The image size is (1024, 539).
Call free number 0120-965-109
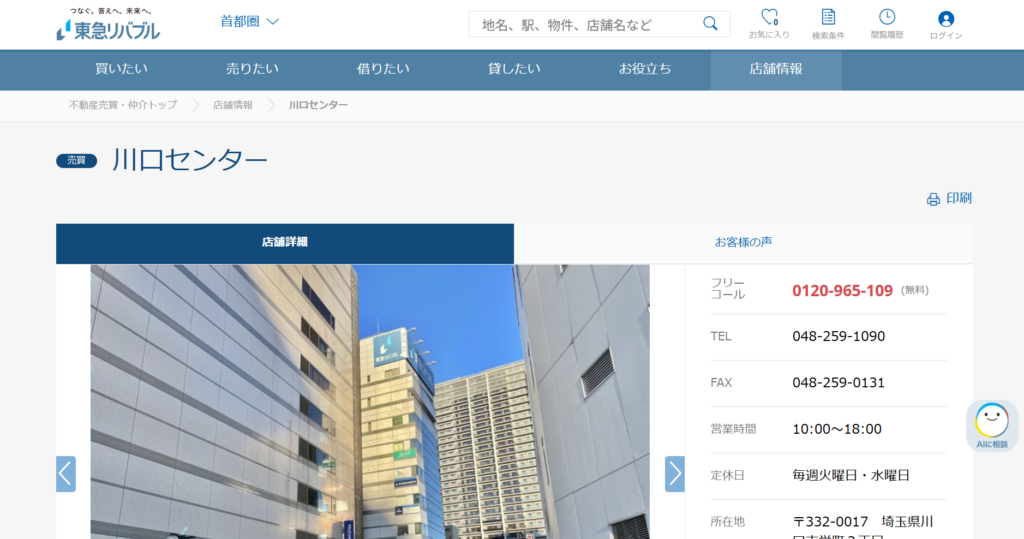(842, 291)
